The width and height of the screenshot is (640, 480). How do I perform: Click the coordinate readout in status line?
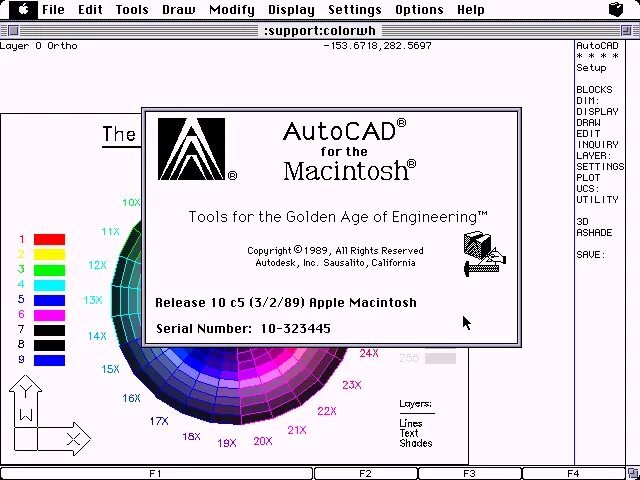coord(377,46)
